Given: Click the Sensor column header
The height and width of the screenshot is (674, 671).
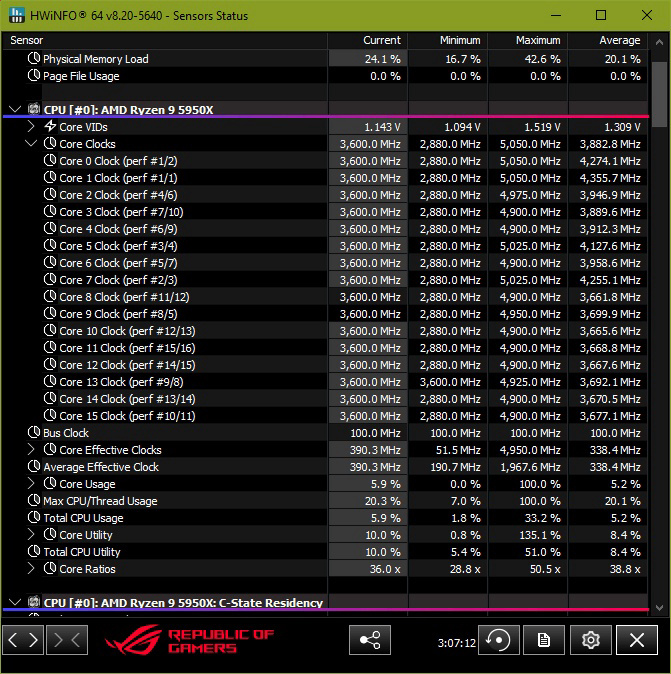Looking at the screenshot, I should 165,40.
